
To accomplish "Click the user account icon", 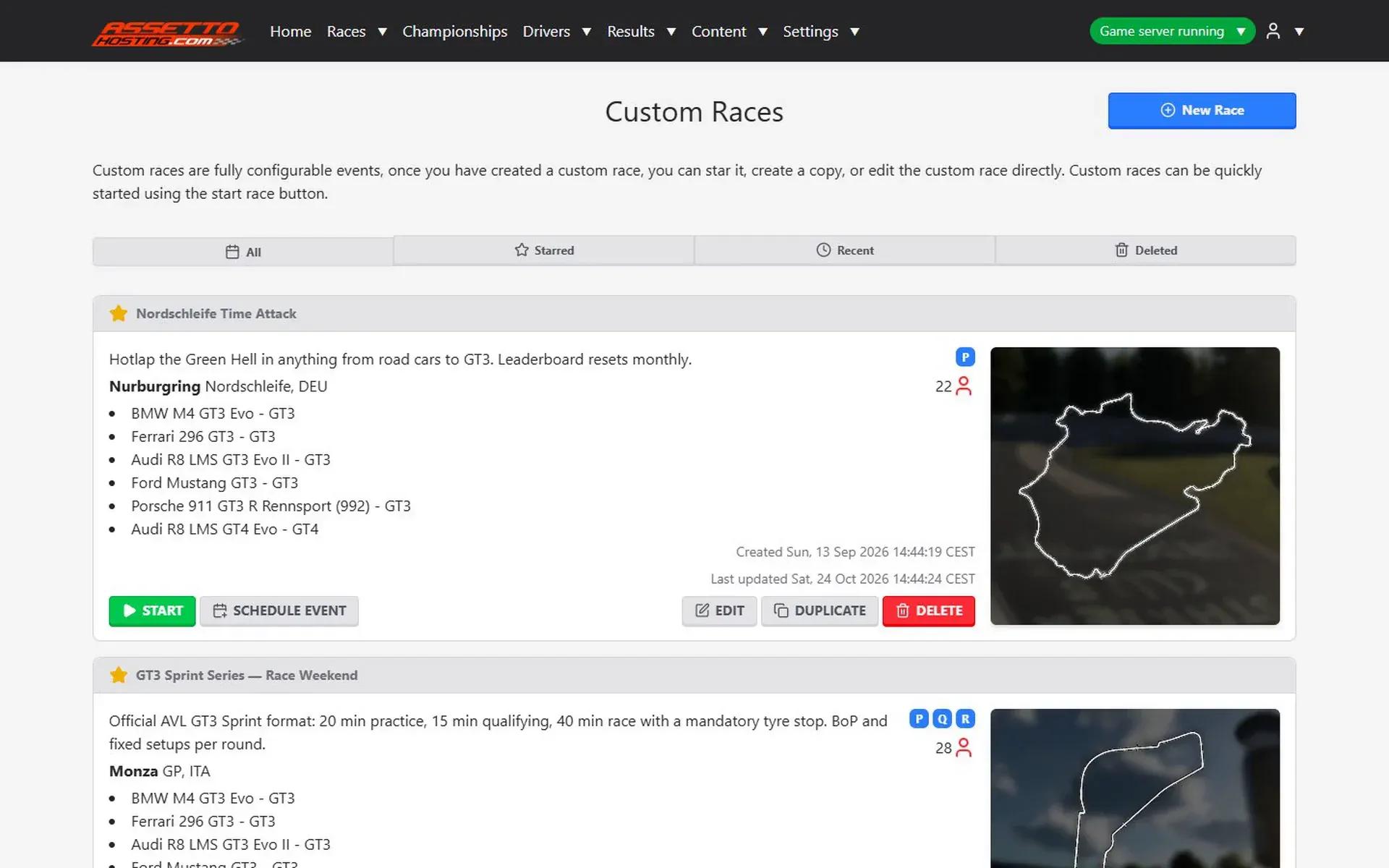I will (1273, 31).
